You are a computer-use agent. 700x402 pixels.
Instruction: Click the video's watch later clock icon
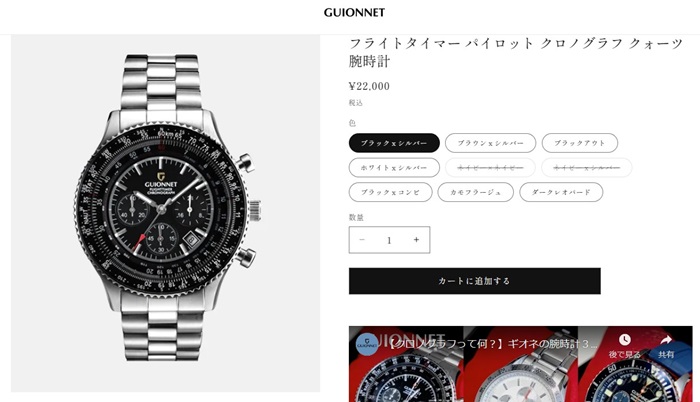pos(625,340)
